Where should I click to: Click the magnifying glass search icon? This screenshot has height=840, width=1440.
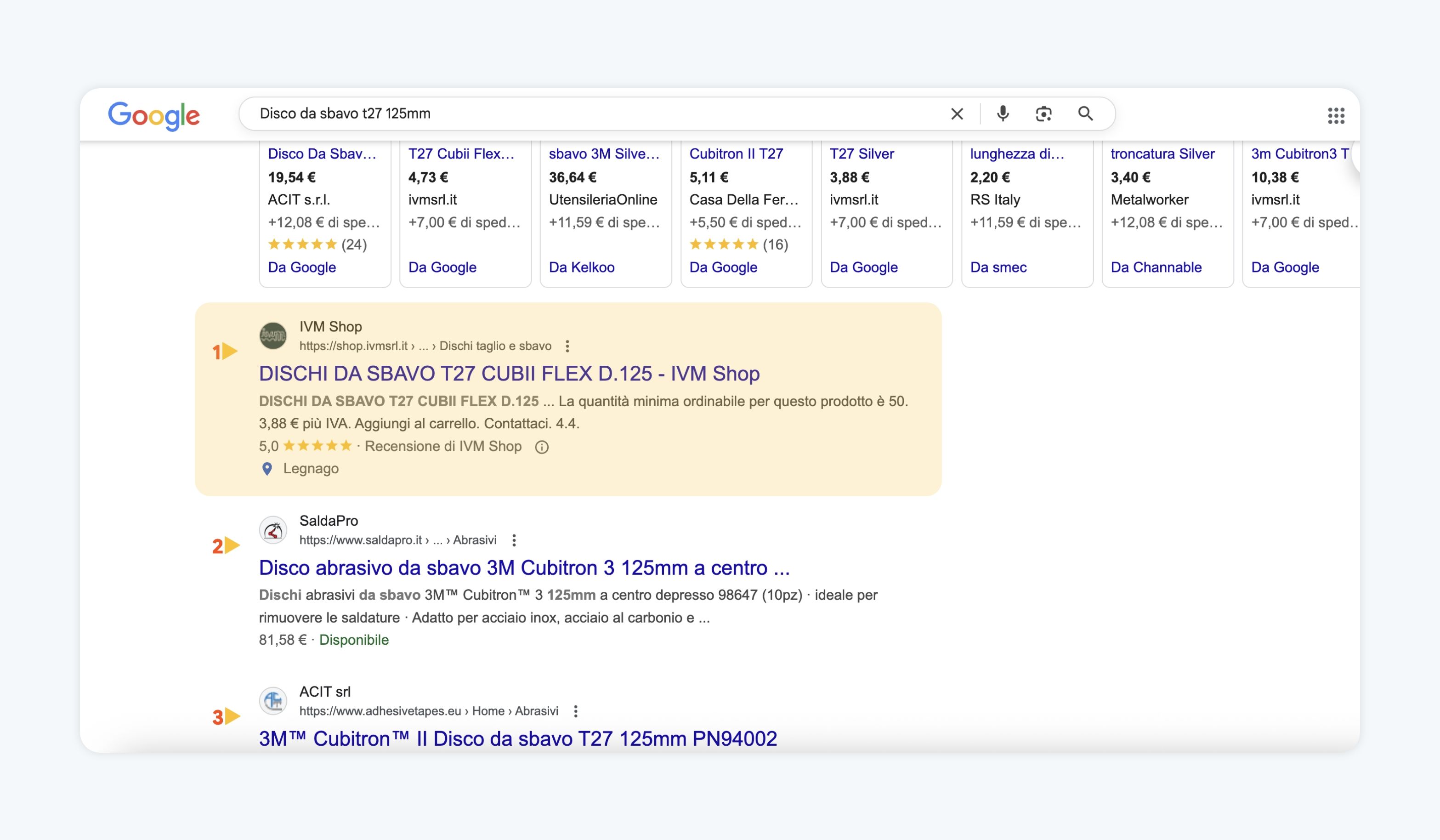(x=1085, y=114)
